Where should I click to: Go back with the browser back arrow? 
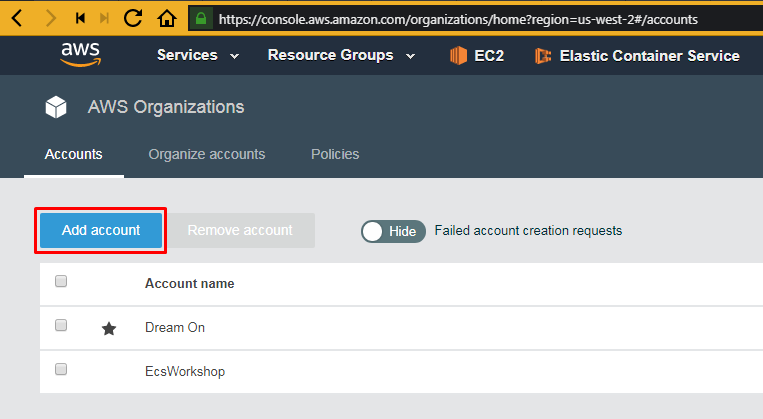pyautogui.click(x=17, y=18)
